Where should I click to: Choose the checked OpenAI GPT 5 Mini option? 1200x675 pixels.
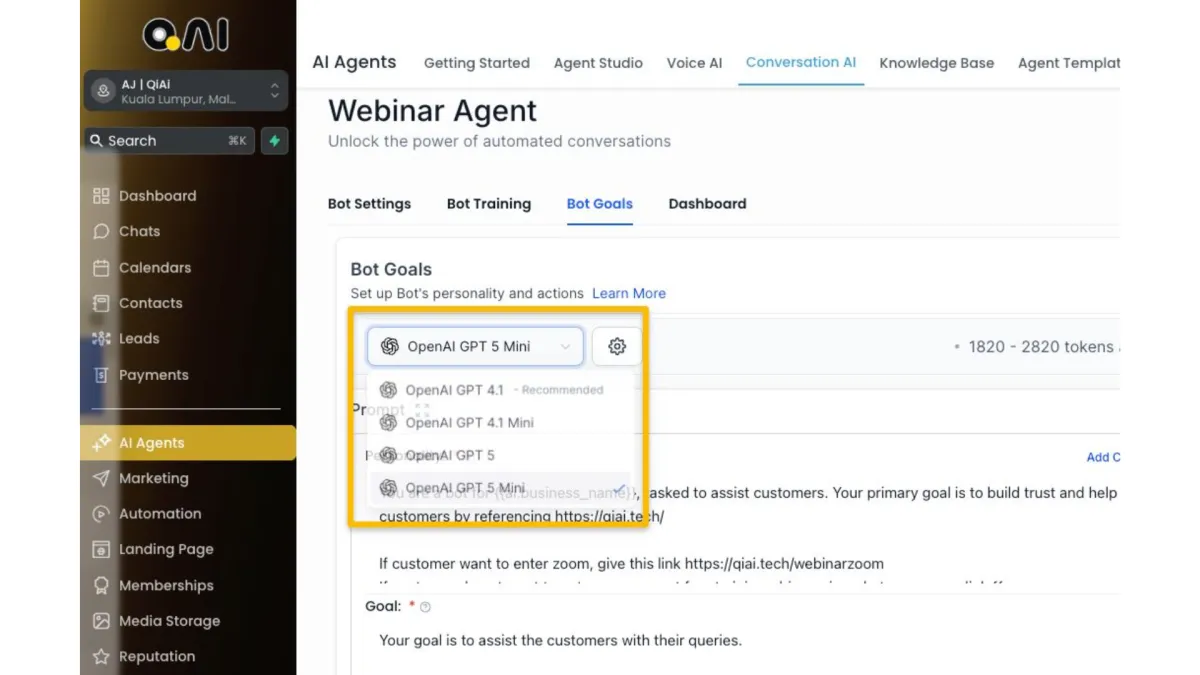pyautogui.click(x=501, y=488)
